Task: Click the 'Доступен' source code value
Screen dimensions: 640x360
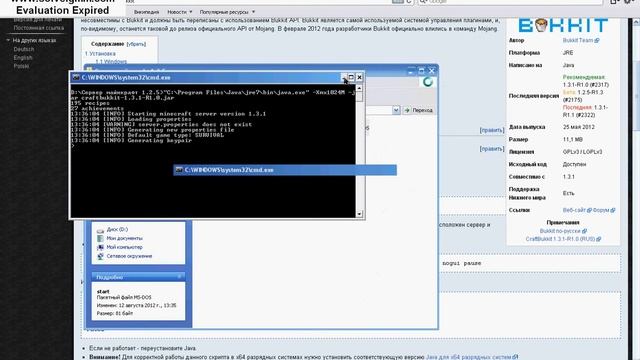Action: coord(574,164)
